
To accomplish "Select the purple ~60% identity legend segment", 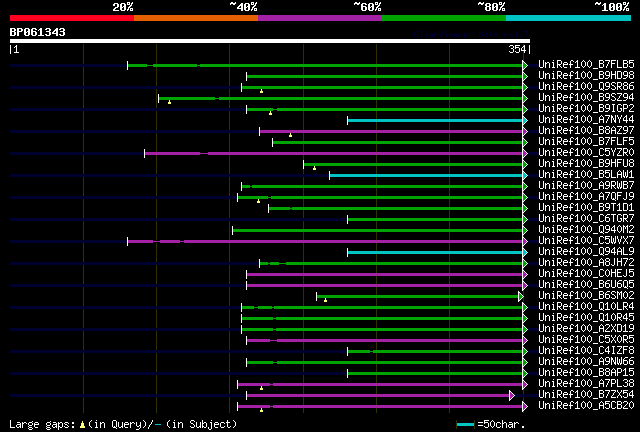I will tap(320, 18).
